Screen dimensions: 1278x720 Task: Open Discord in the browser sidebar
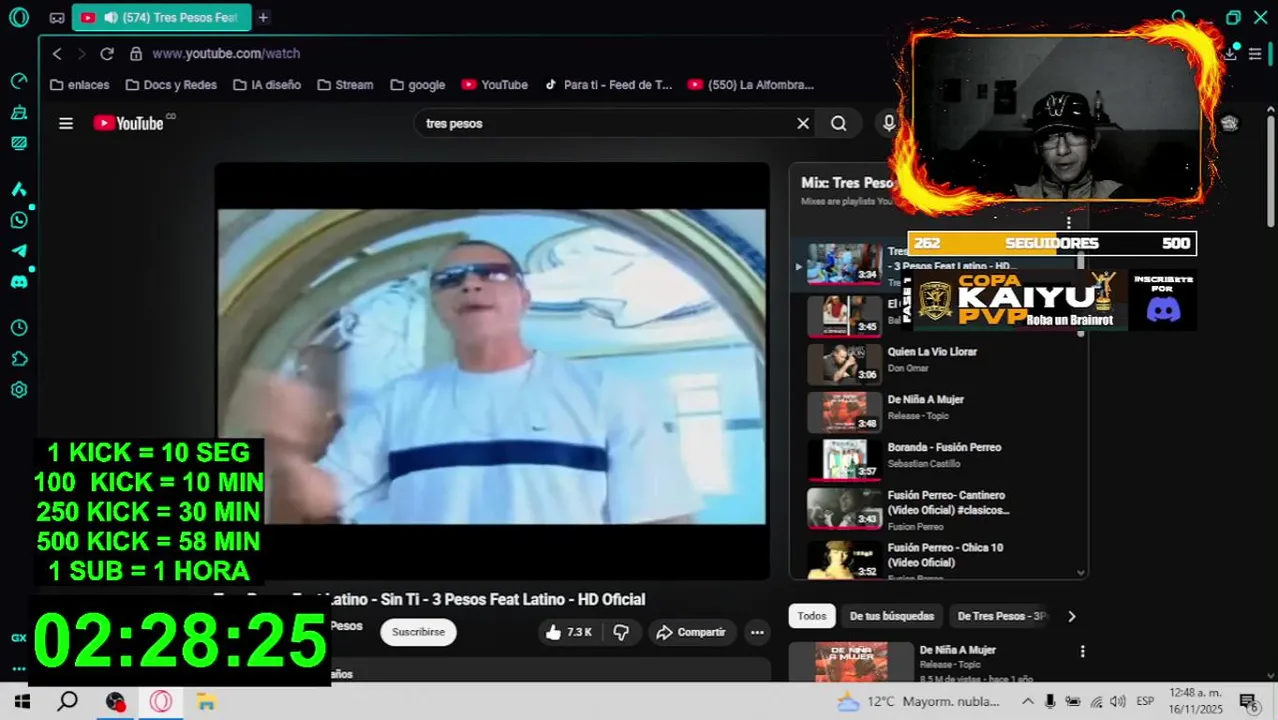click(19, 282)
